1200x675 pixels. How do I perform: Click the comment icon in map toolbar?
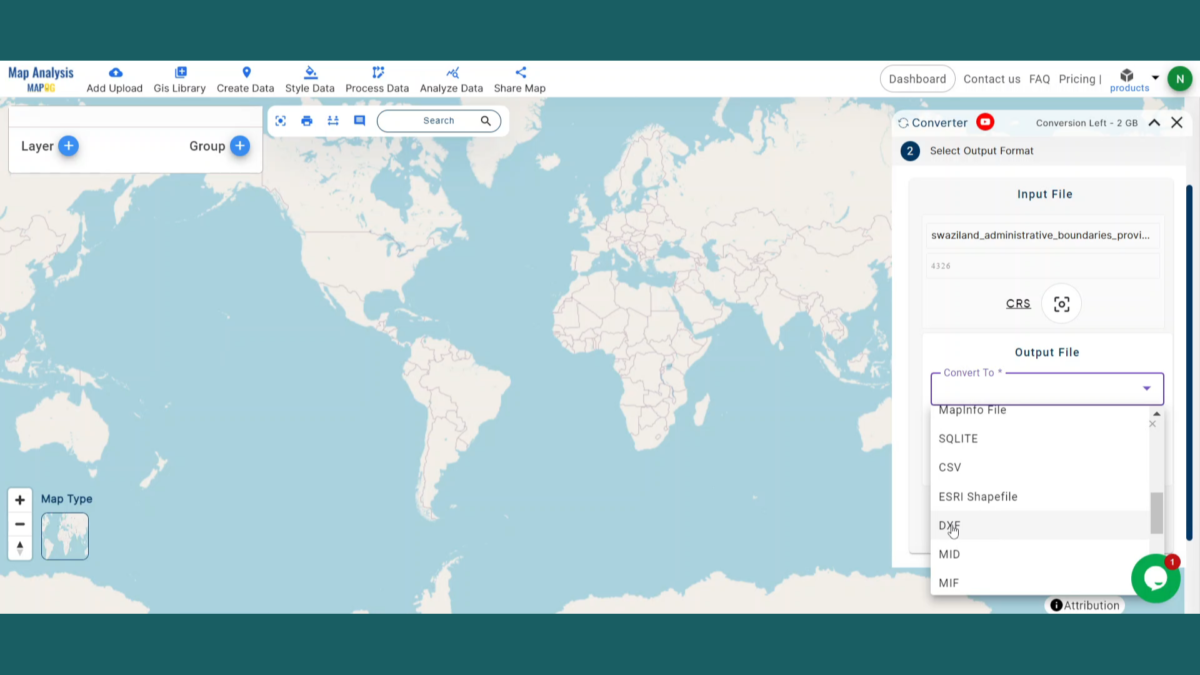(x=360, y=121)
